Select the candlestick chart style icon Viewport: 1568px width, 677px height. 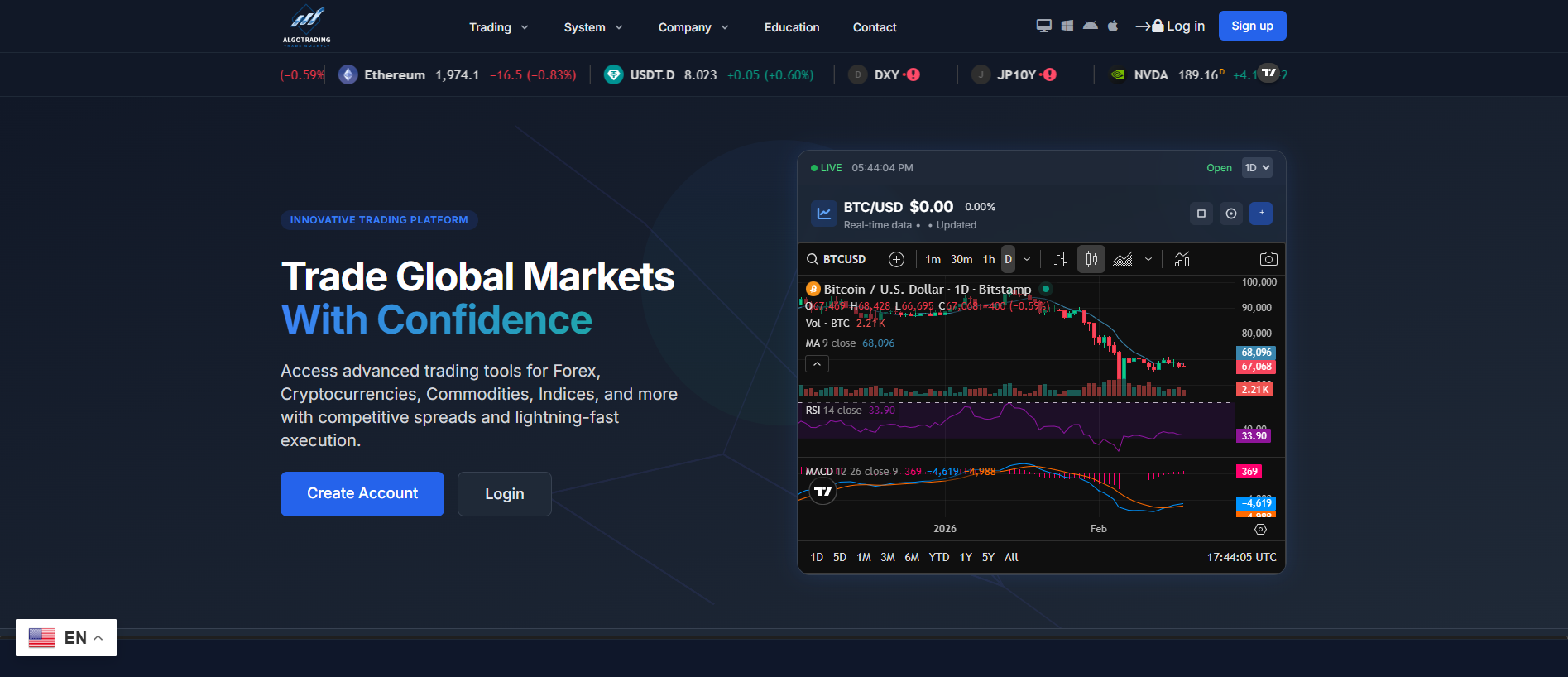[x=1091, y=259]
